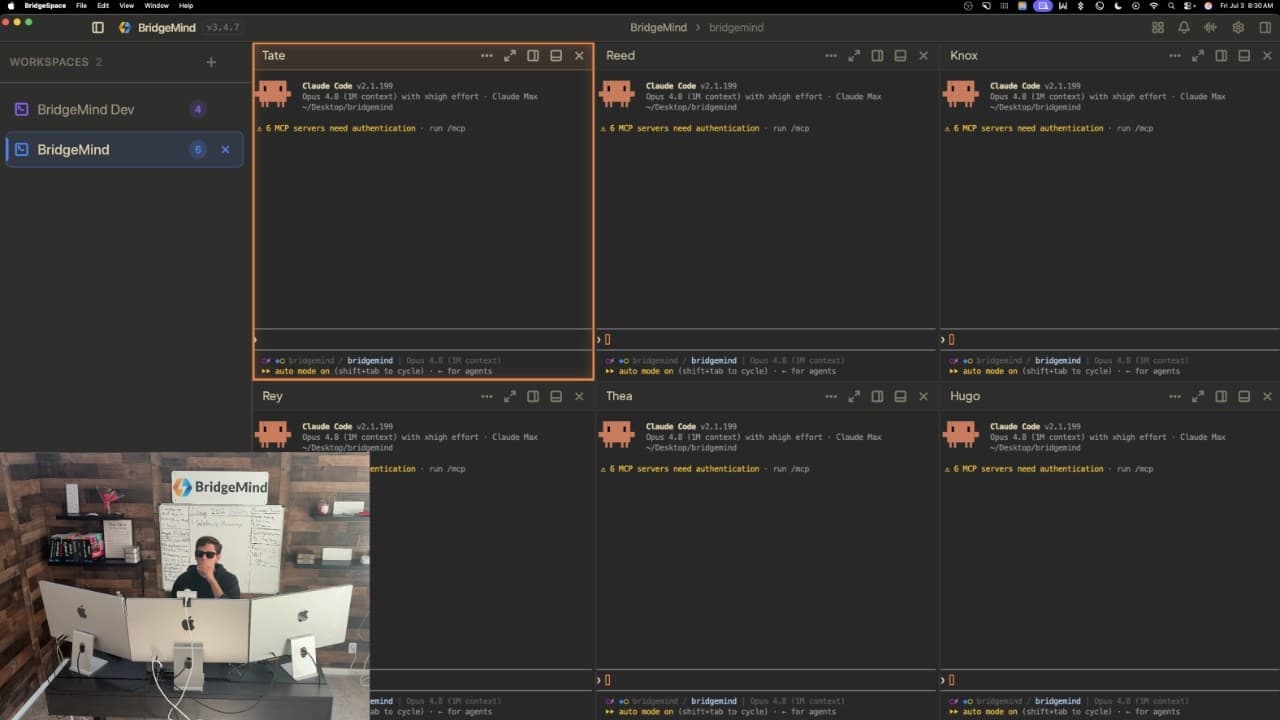1280x720 pixels.
Task: Click the bridgemind breadcrumb in the title bar
Action: (736, 28)
